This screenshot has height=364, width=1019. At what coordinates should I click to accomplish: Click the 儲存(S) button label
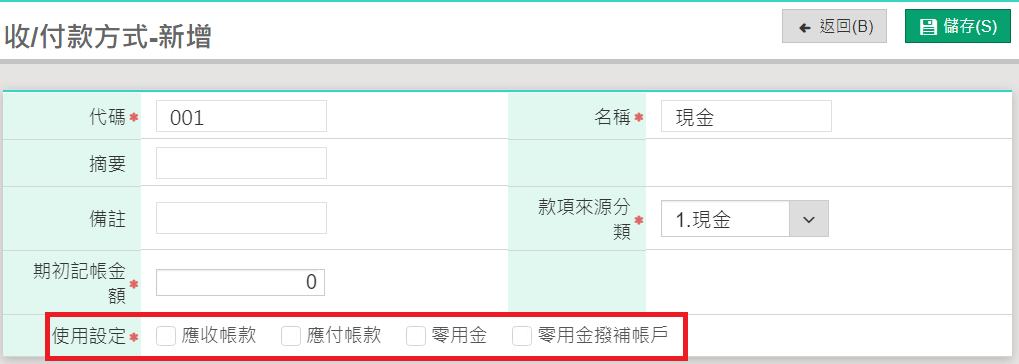click(969, 27)
